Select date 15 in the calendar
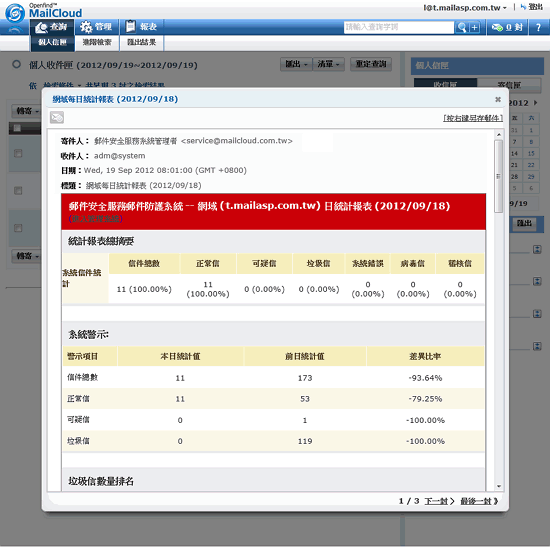The width and height of the screenshot is (550, 547). coord(531,153)
